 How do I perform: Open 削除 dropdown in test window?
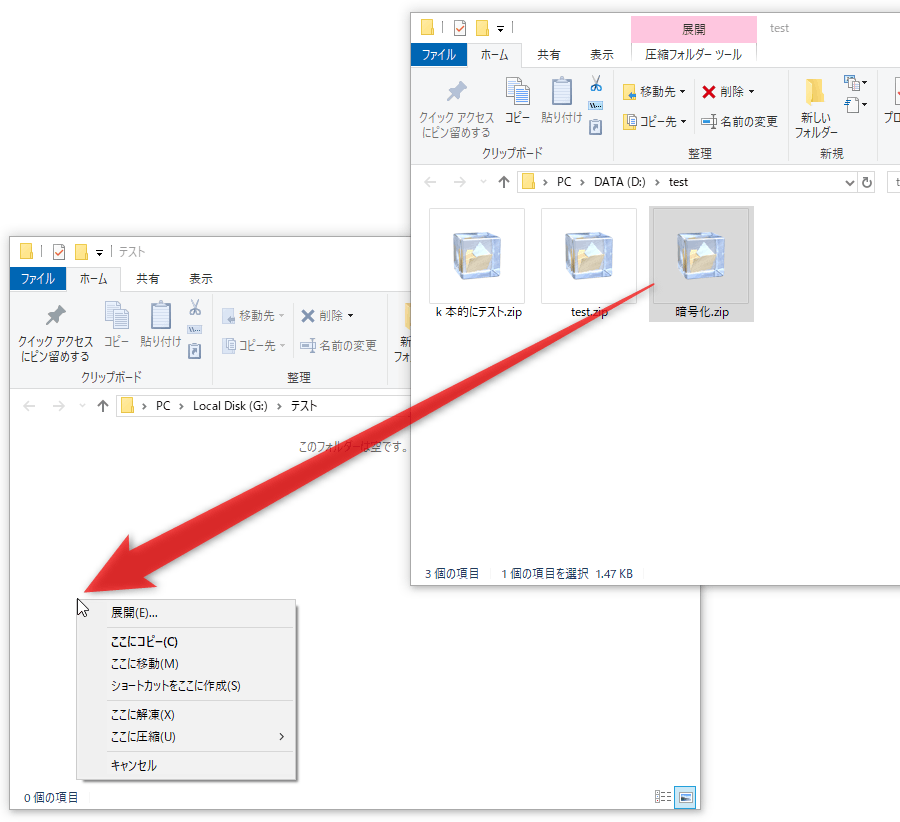728,92
